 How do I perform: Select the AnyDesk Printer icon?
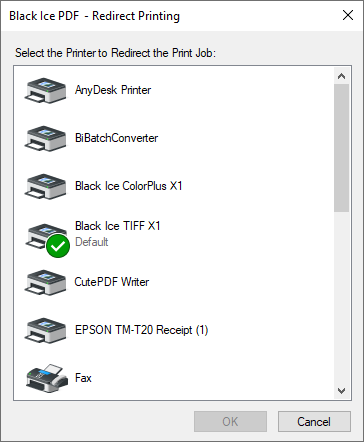coord(45,90)
